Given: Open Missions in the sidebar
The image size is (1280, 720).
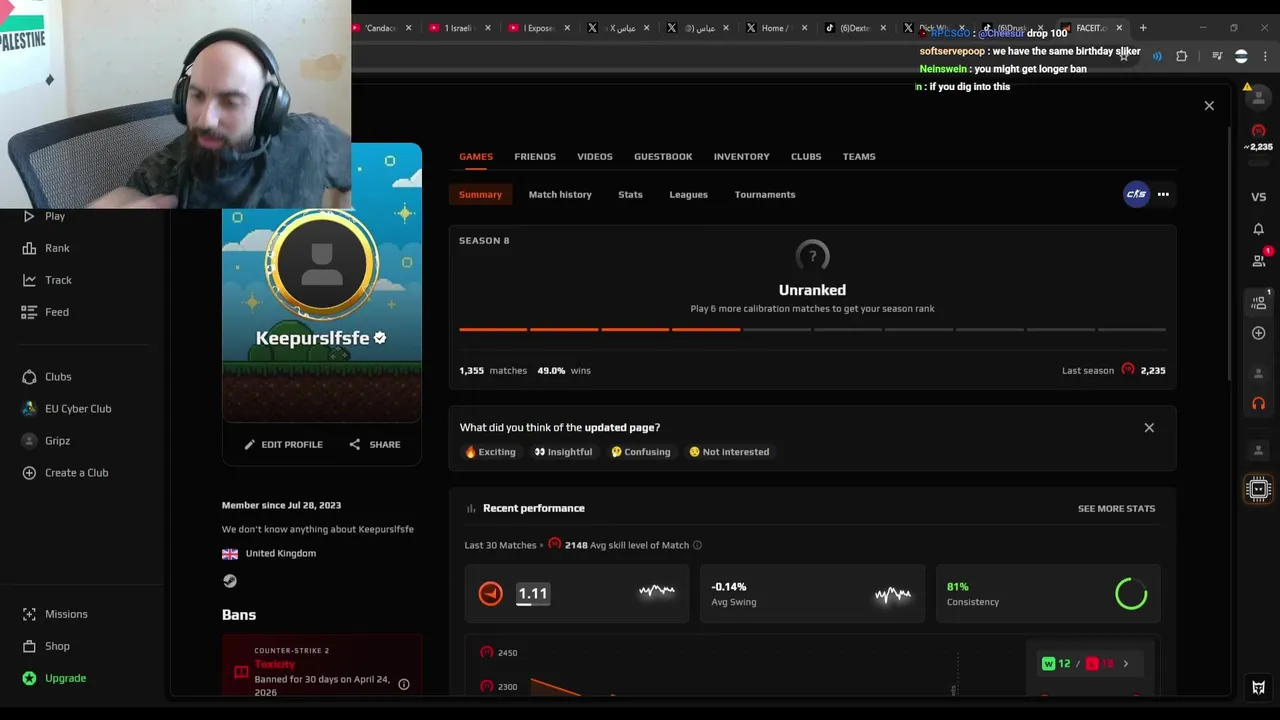Looking at the screenshot, I should [x=54, y=614].
